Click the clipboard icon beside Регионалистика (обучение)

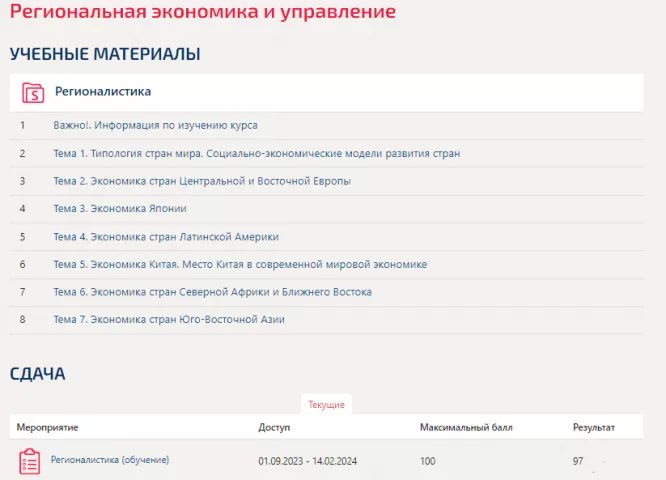click(30, 461)
